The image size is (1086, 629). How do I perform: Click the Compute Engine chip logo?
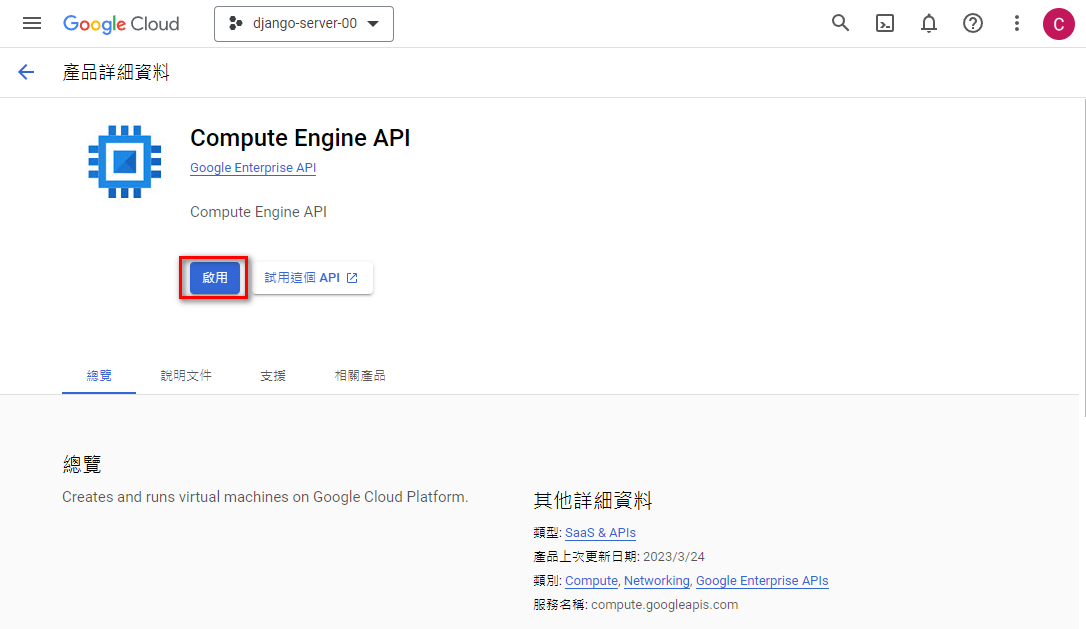pos(125,161)
